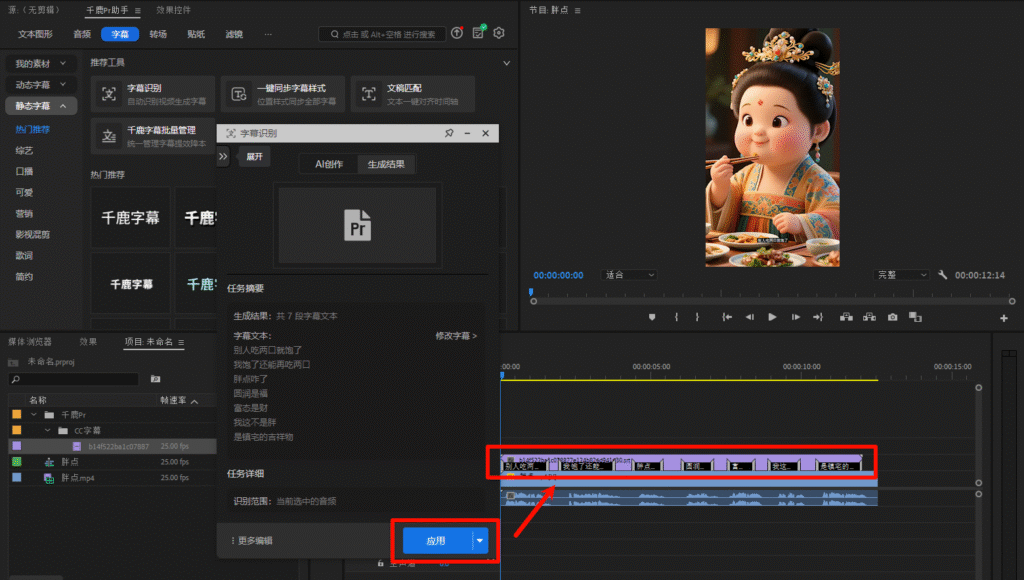1024x580 pixels.
Task: Switch to 音频 tab
Action: click(x=82, y=34)
